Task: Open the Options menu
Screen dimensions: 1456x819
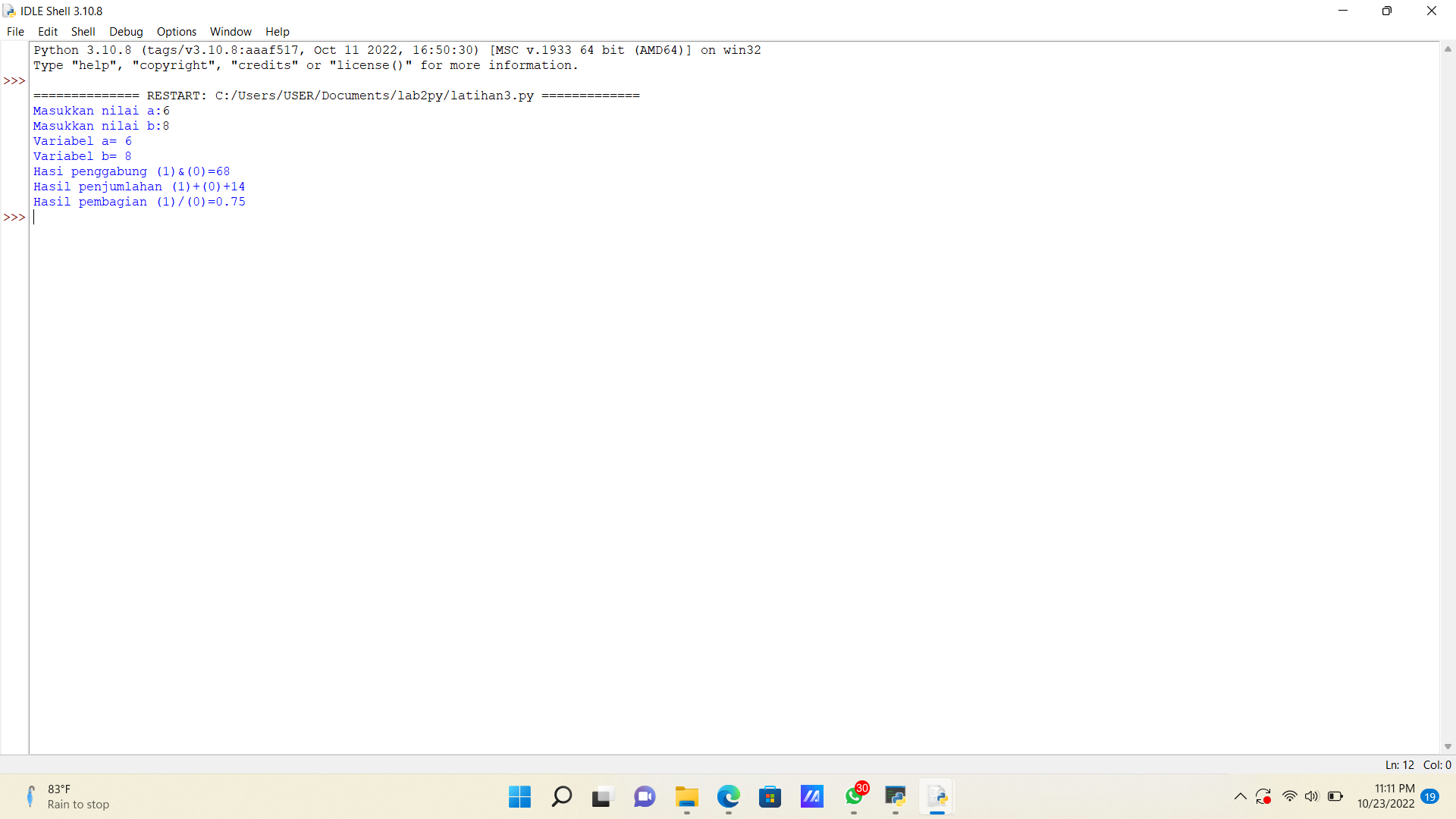Action: point(176,31)
